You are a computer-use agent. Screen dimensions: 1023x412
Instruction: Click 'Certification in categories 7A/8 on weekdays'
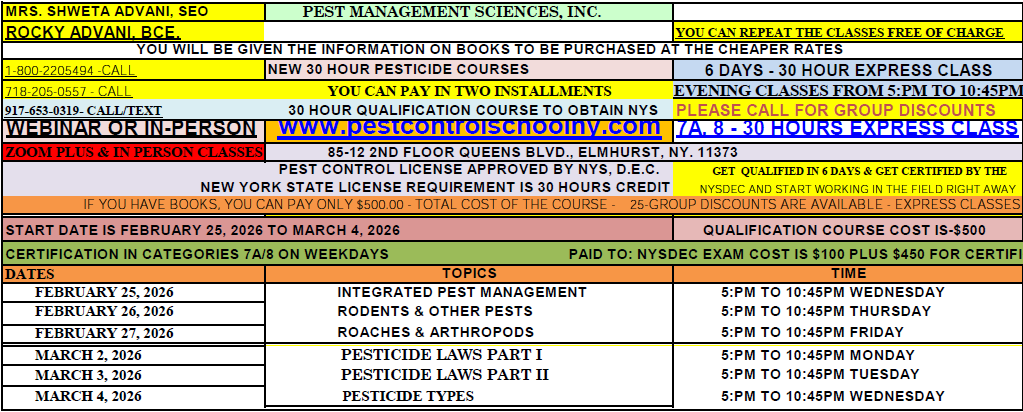[197, 254]
